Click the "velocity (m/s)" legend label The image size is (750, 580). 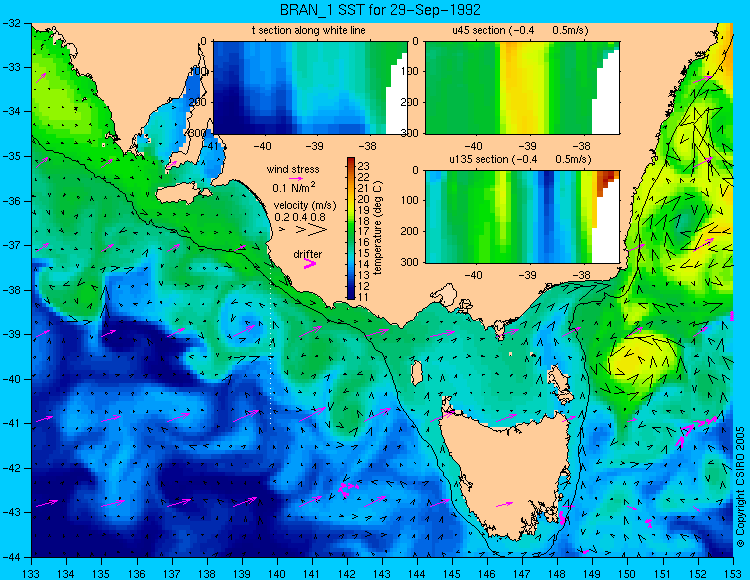click(x=305, y=206)
